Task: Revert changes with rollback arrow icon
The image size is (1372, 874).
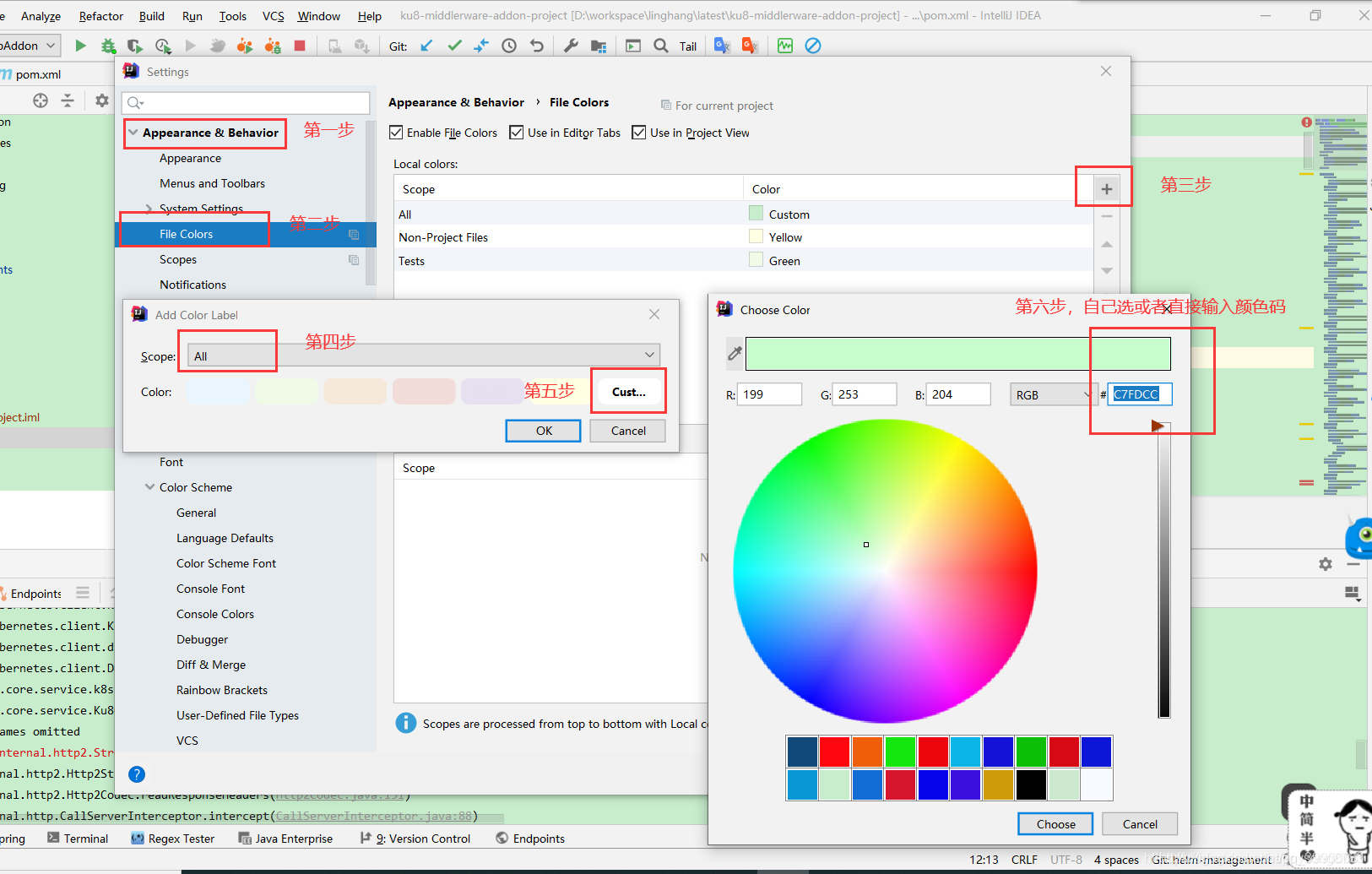Action: click(x=537, y=46)
